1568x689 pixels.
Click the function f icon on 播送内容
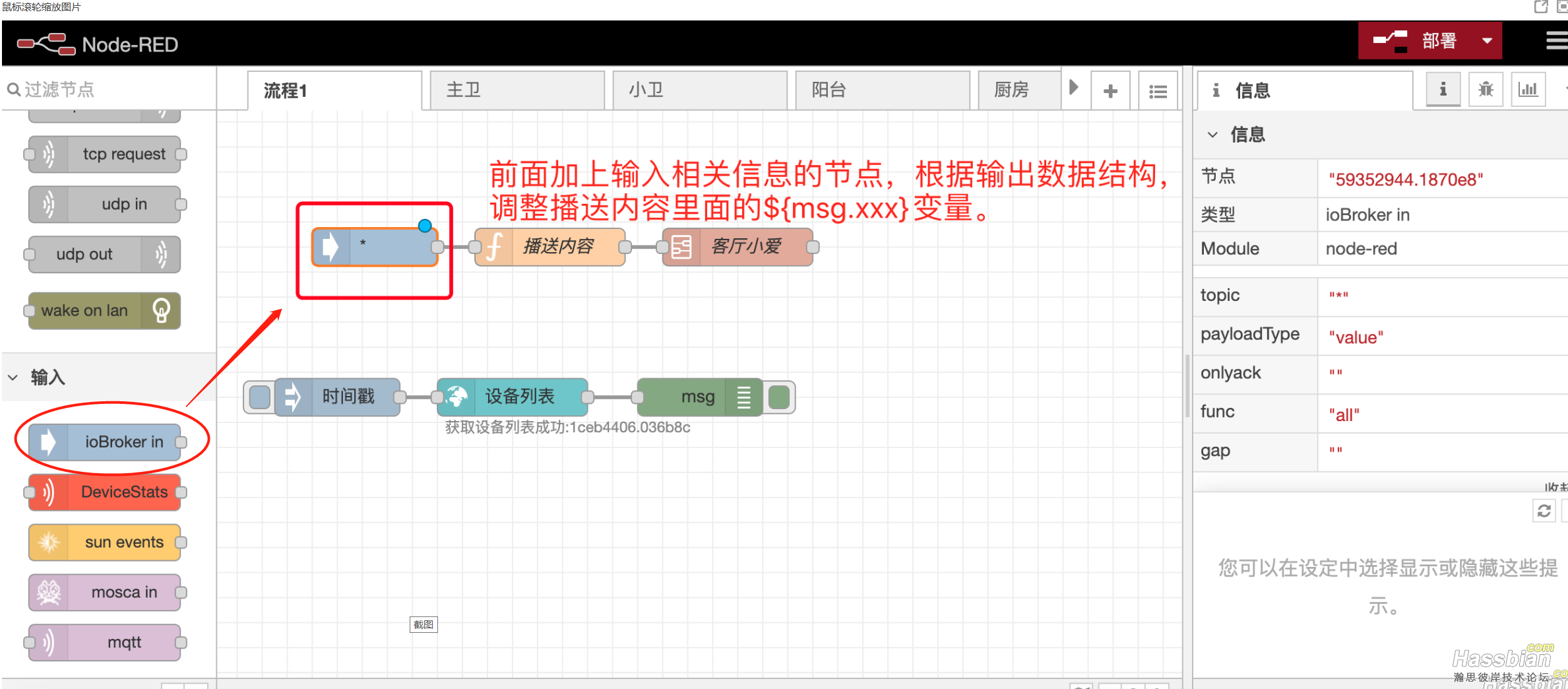click(x=494, y=247)
